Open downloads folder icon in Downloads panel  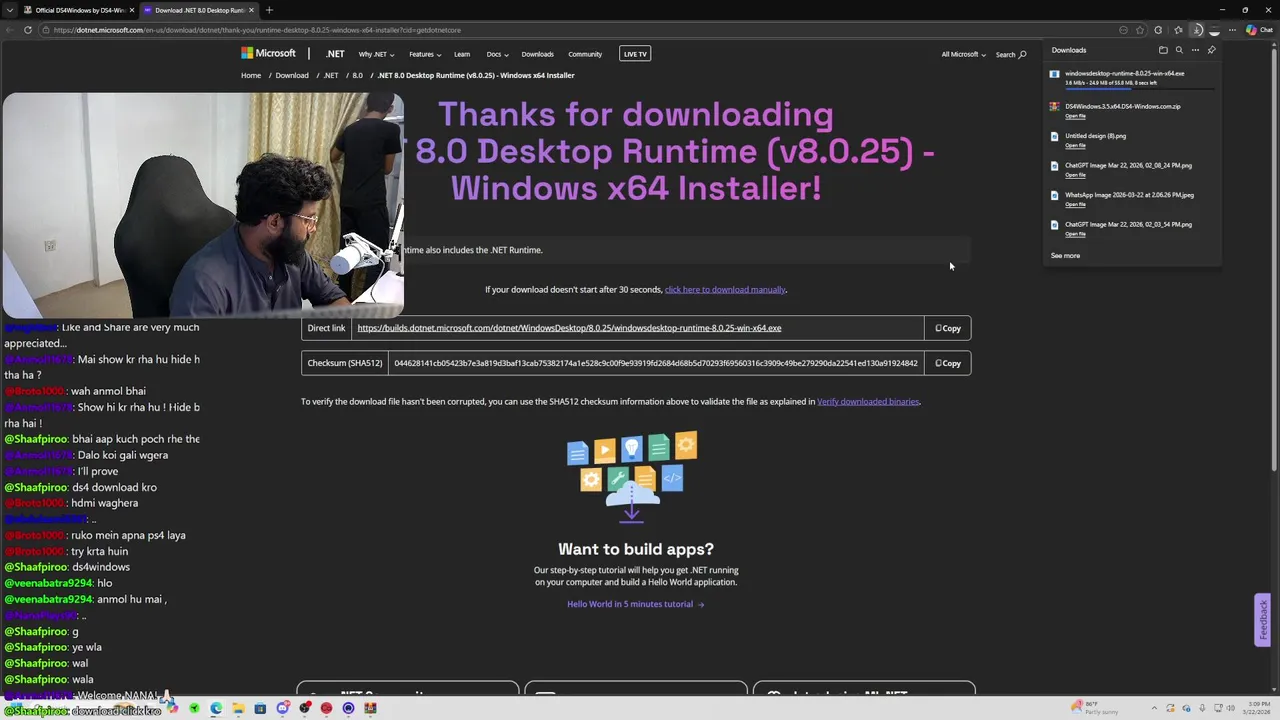tap(1163, 50)
